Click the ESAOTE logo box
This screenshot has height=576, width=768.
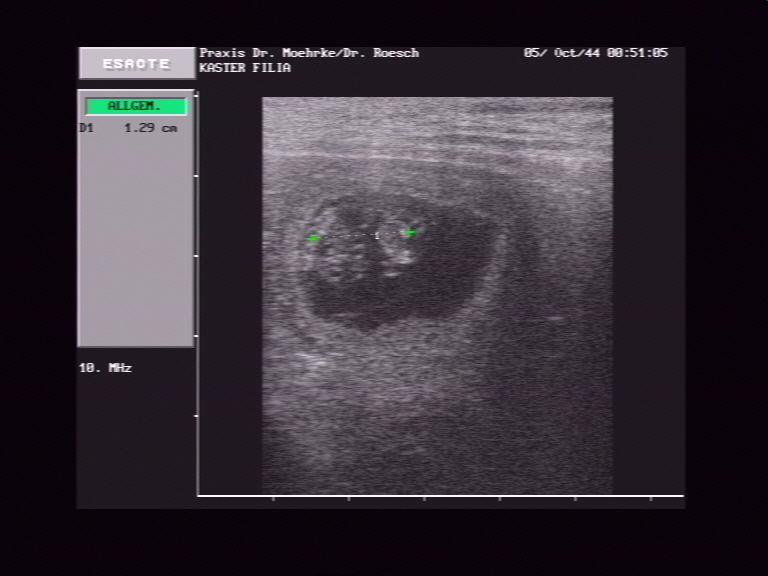(x=137, y=64)
